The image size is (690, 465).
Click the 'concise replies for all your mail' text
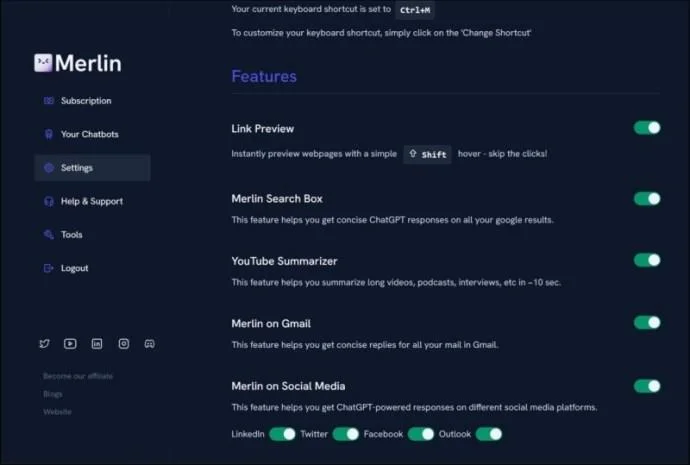[365, 345]
